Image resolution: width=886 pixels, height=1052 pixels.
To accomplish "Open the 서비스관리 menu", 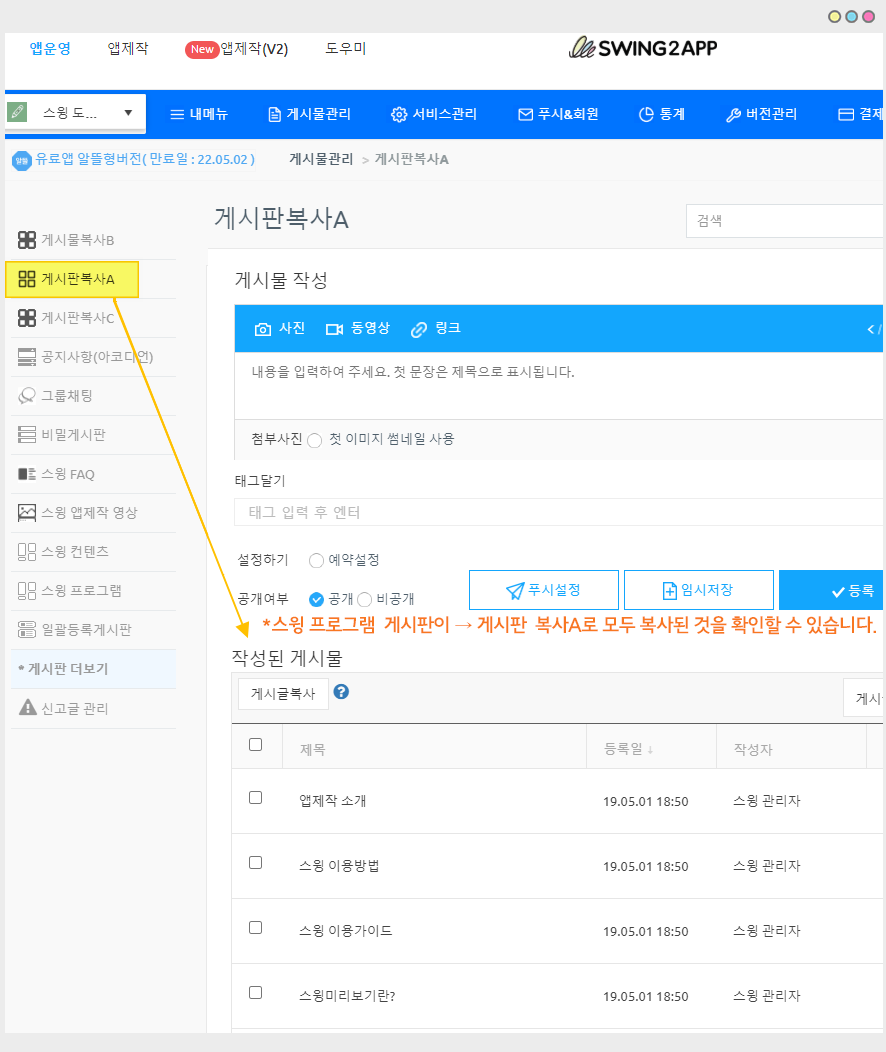I will pyautogui.click(x=434, y=114).
